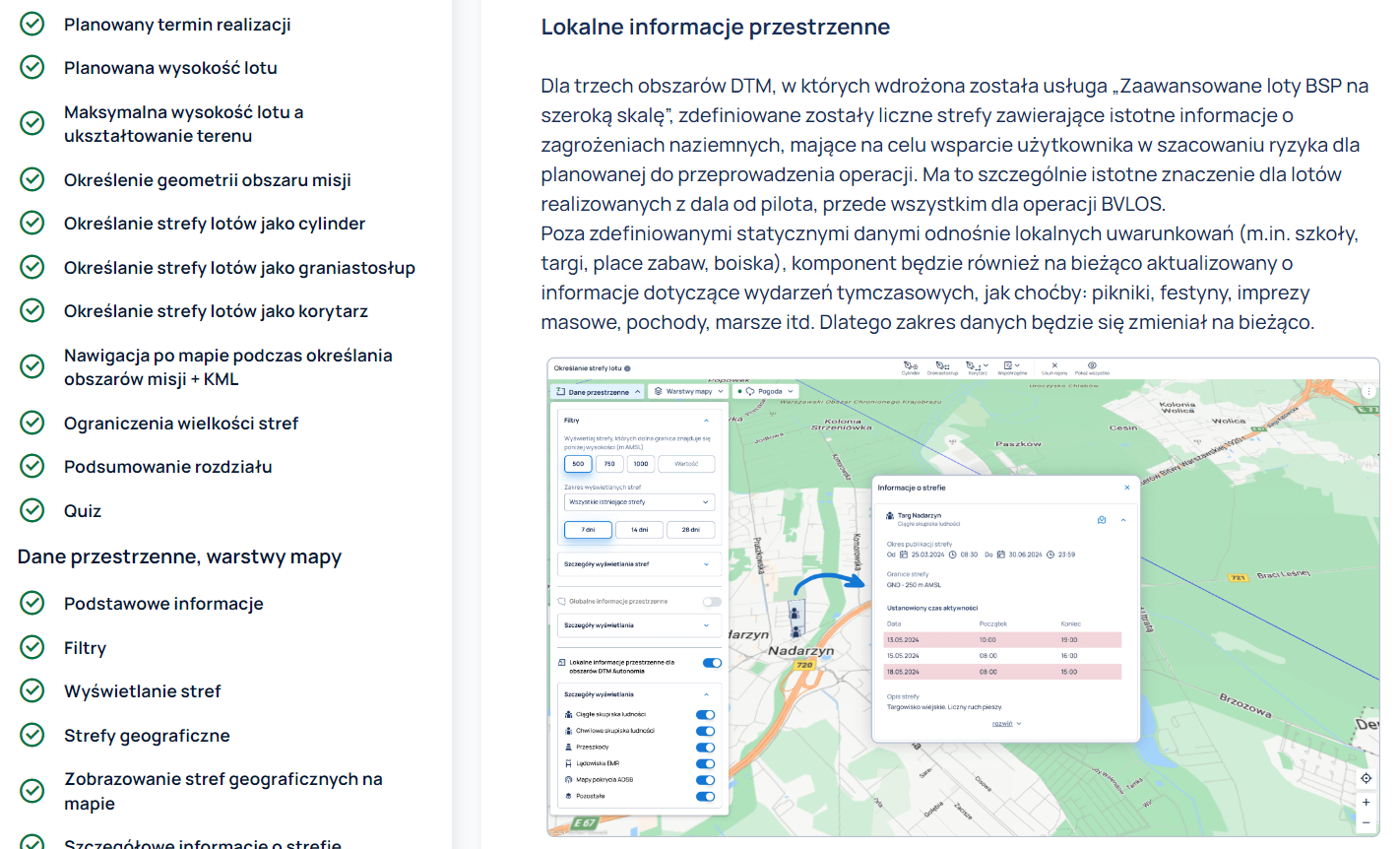Collapse the Dane przestrzenne dropdown
The height and width of the screenshot is (849, 1400).
pos(598,392)
